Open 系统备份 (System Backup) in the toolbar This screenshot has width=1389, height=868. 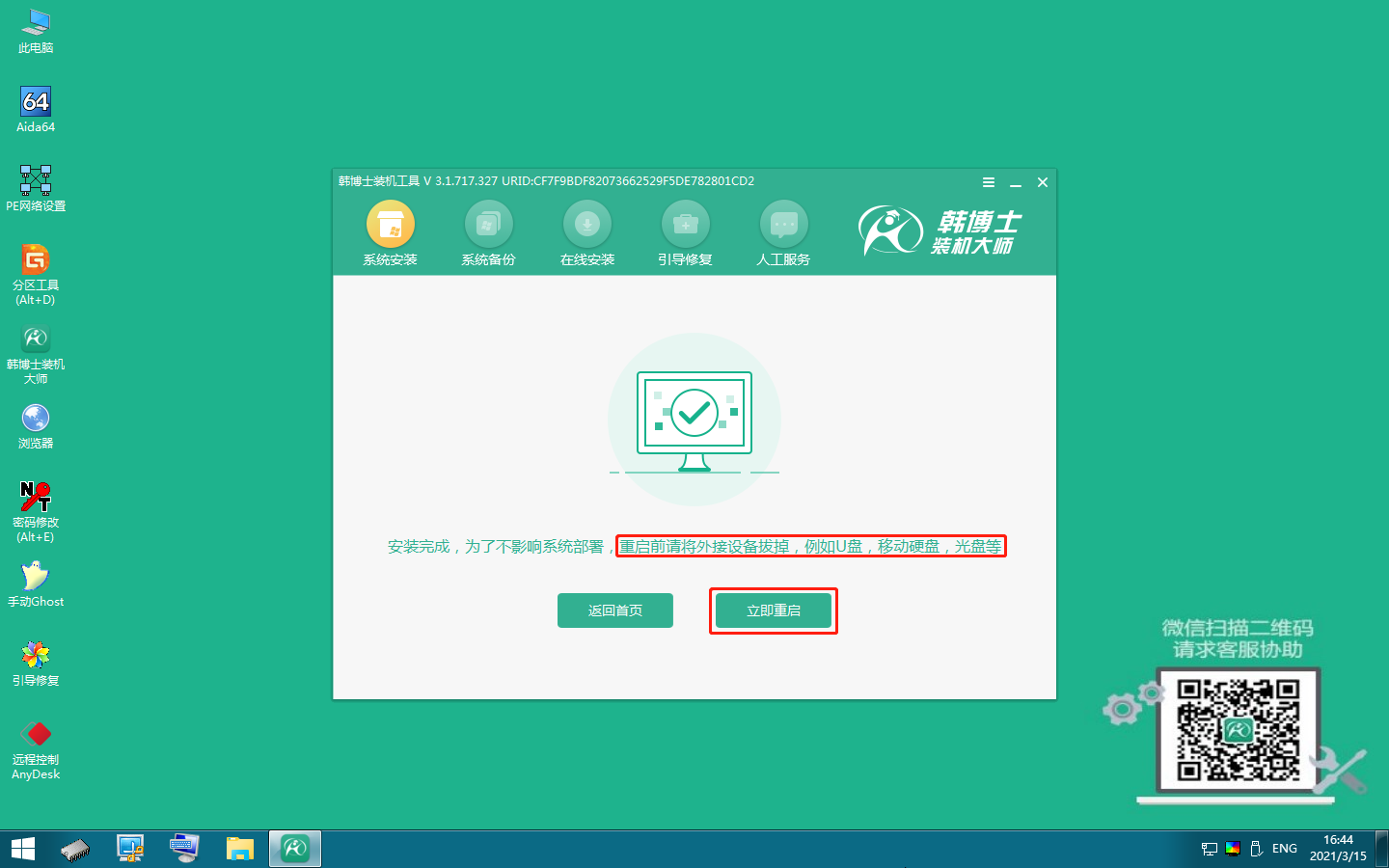pos(489,231)
